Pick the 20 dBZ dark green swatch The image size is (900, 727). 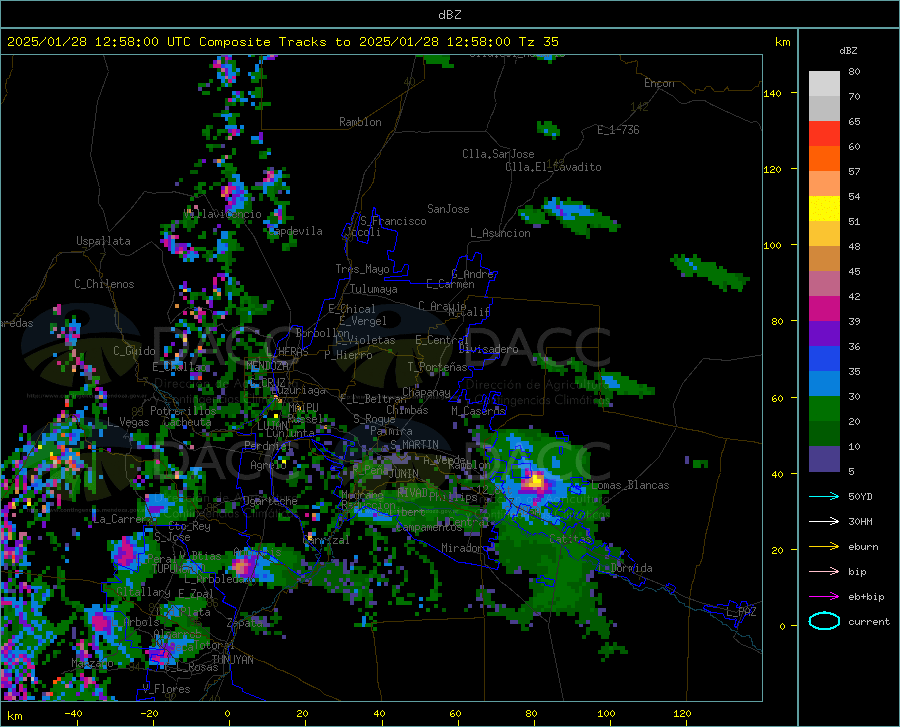pyautogui.click(x=824, y=434)
